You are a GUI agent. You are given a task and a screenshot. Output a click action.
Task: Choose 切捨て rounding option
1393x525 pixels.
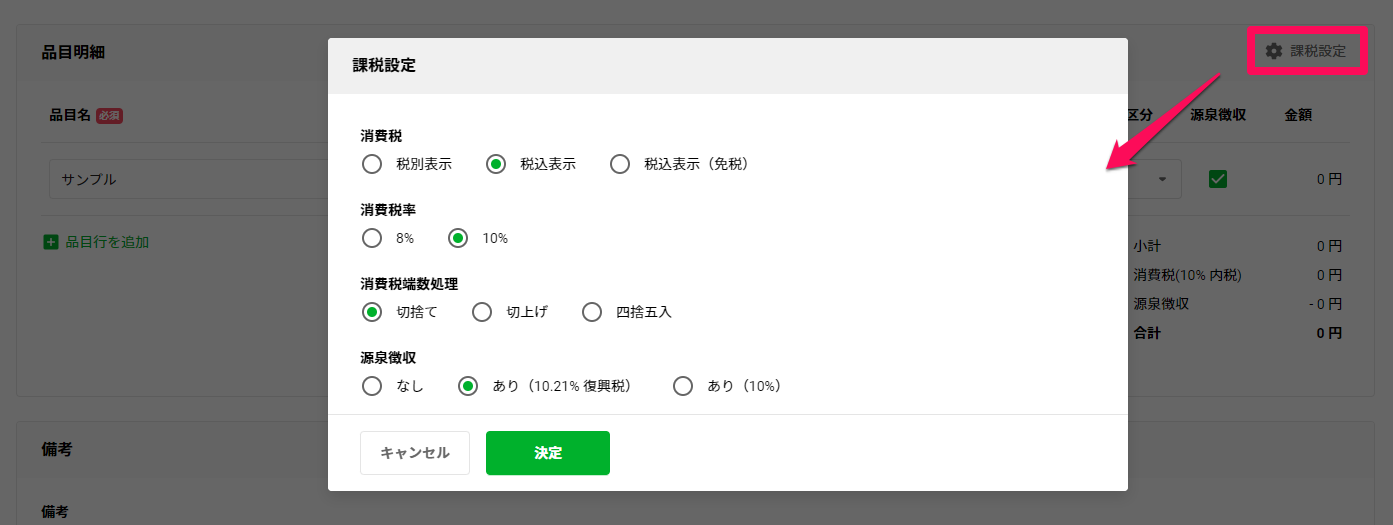click(x=372, y=312)
